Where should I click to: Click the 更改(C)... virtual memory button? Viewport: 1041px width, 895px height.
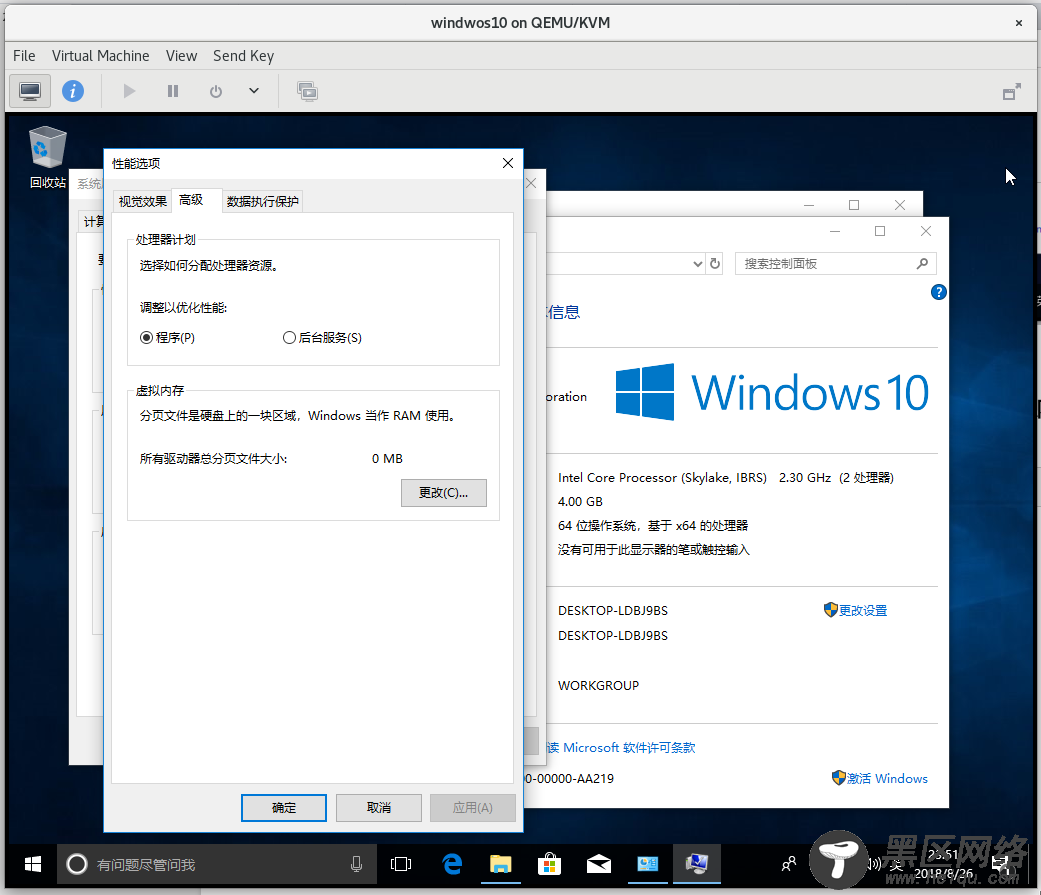(443, 493)
